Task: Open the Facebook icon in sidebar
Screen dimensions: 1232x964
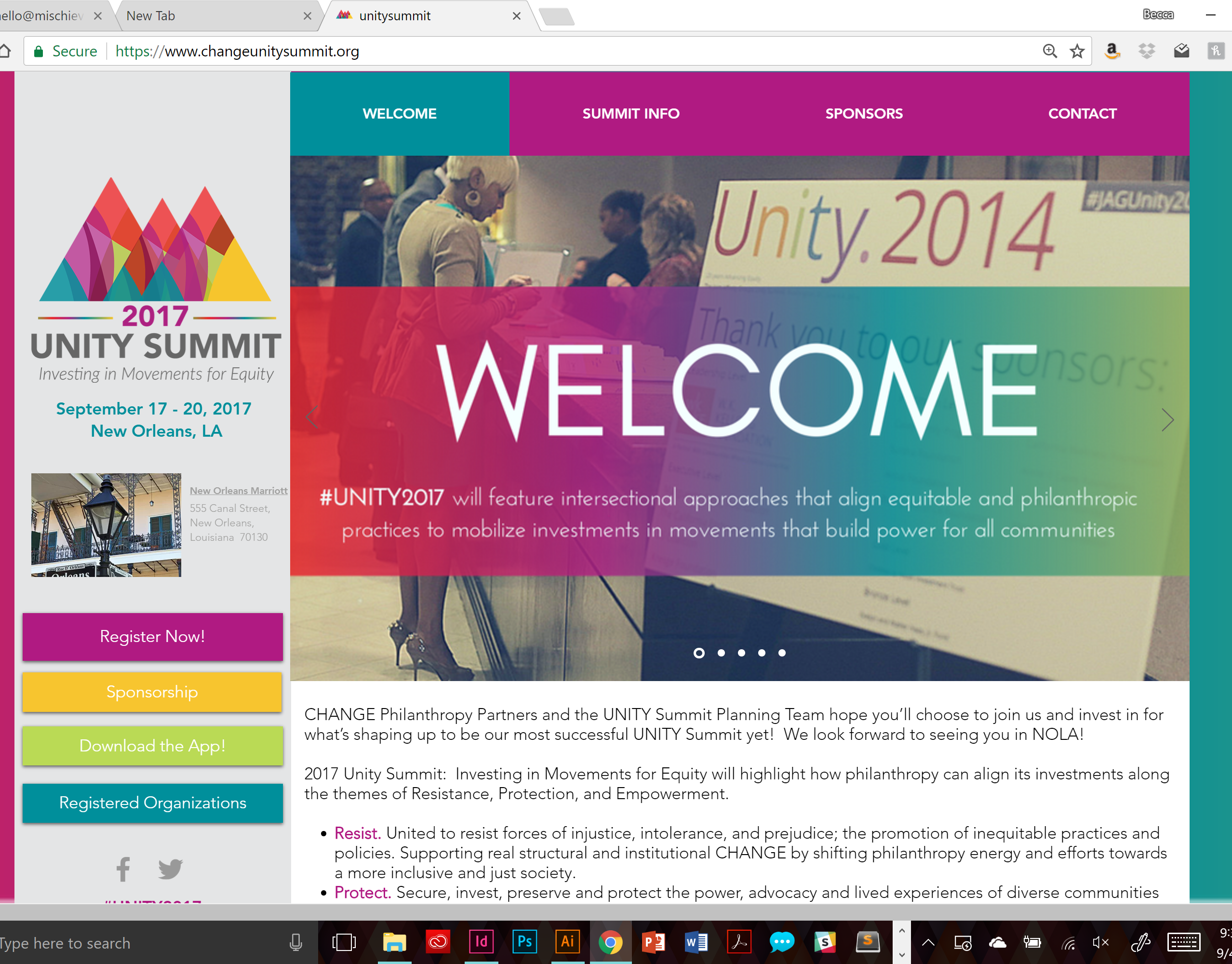Action: (123, 869)
